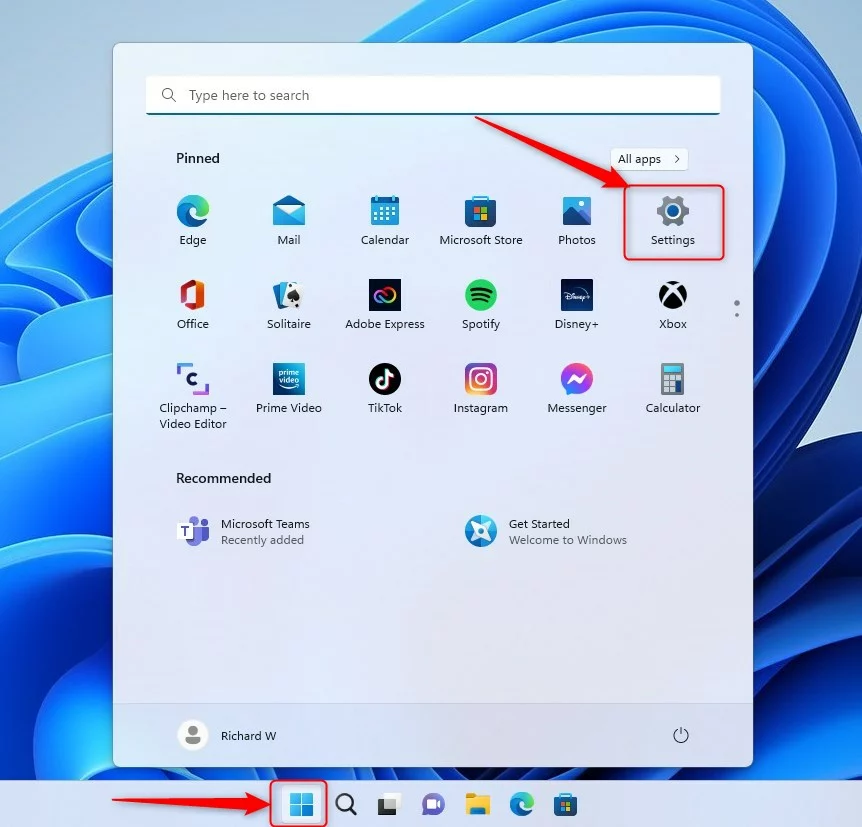The height and width of the screenshot is (827, 862).
Task: Expand the All apps list
Action: coord(649,159)
